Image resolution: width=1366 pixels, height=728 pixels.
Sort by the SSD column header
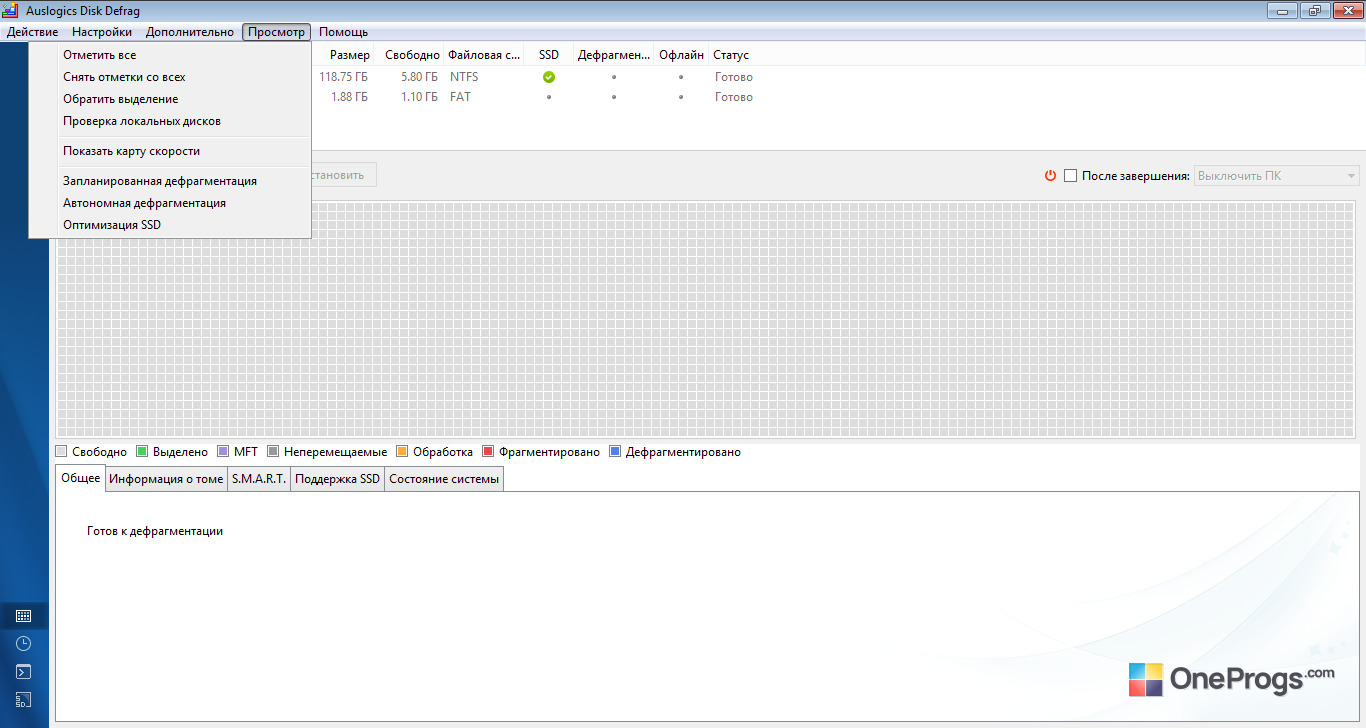pos(549,55)
